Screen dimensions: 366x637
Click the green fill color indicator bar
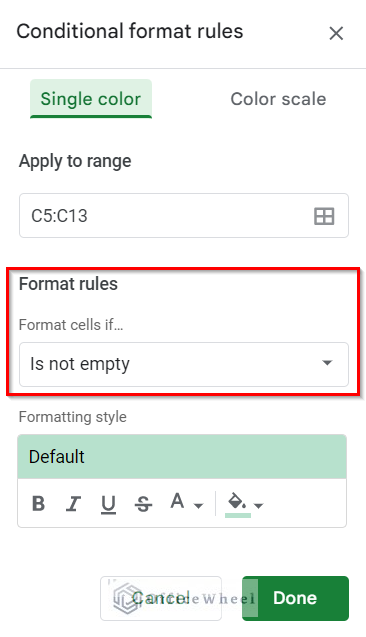(238, 515)
